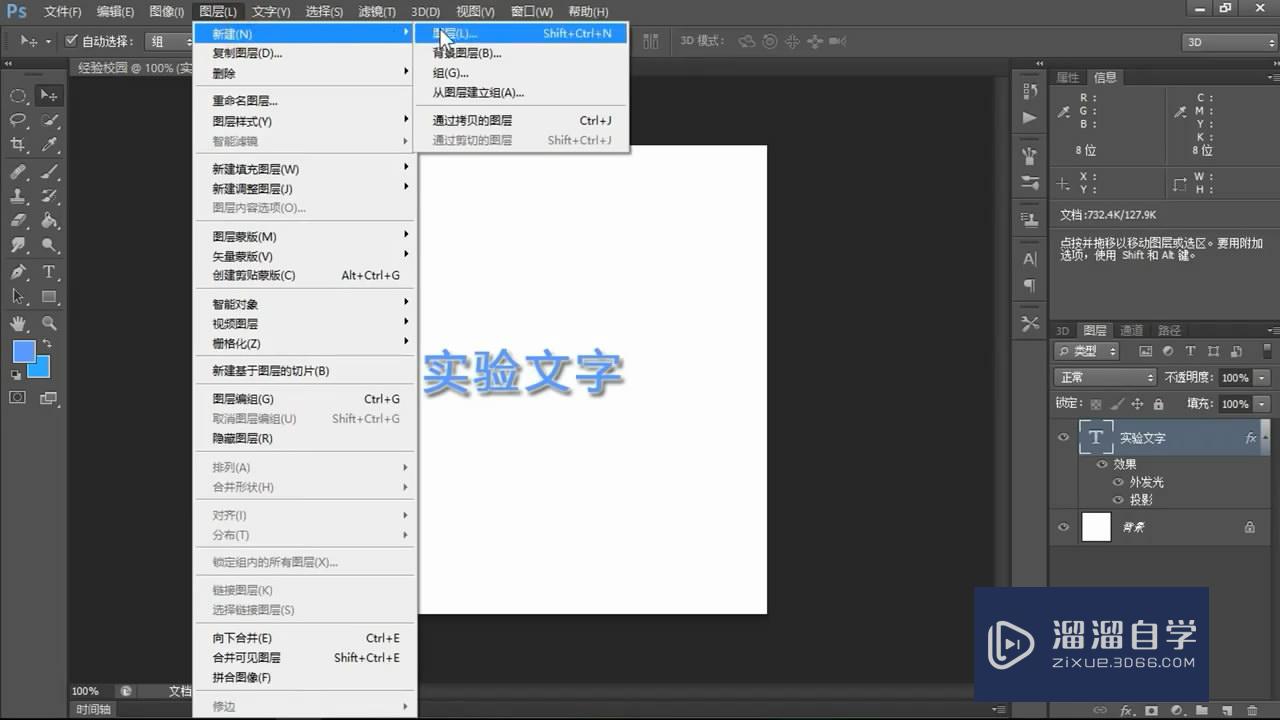Select the Pen tool
The width and height of the screenshot is (1280, 720).
coord(18,272)
